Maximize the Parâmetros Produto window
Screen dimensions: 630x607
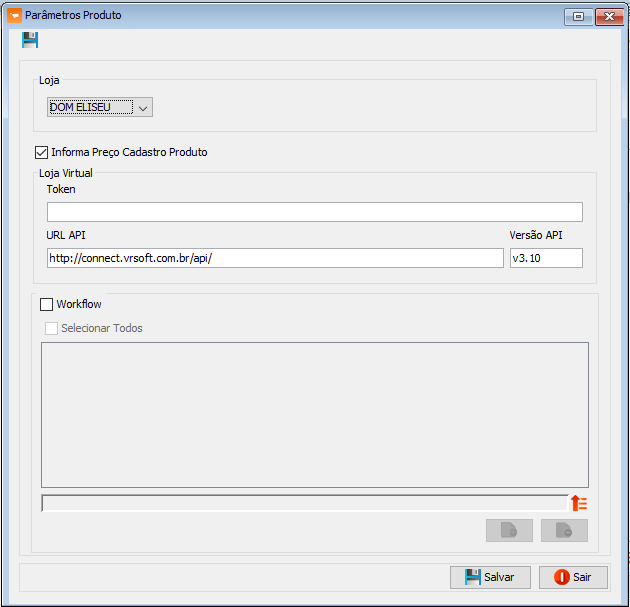pyautogui.click(x=578, y=16)
